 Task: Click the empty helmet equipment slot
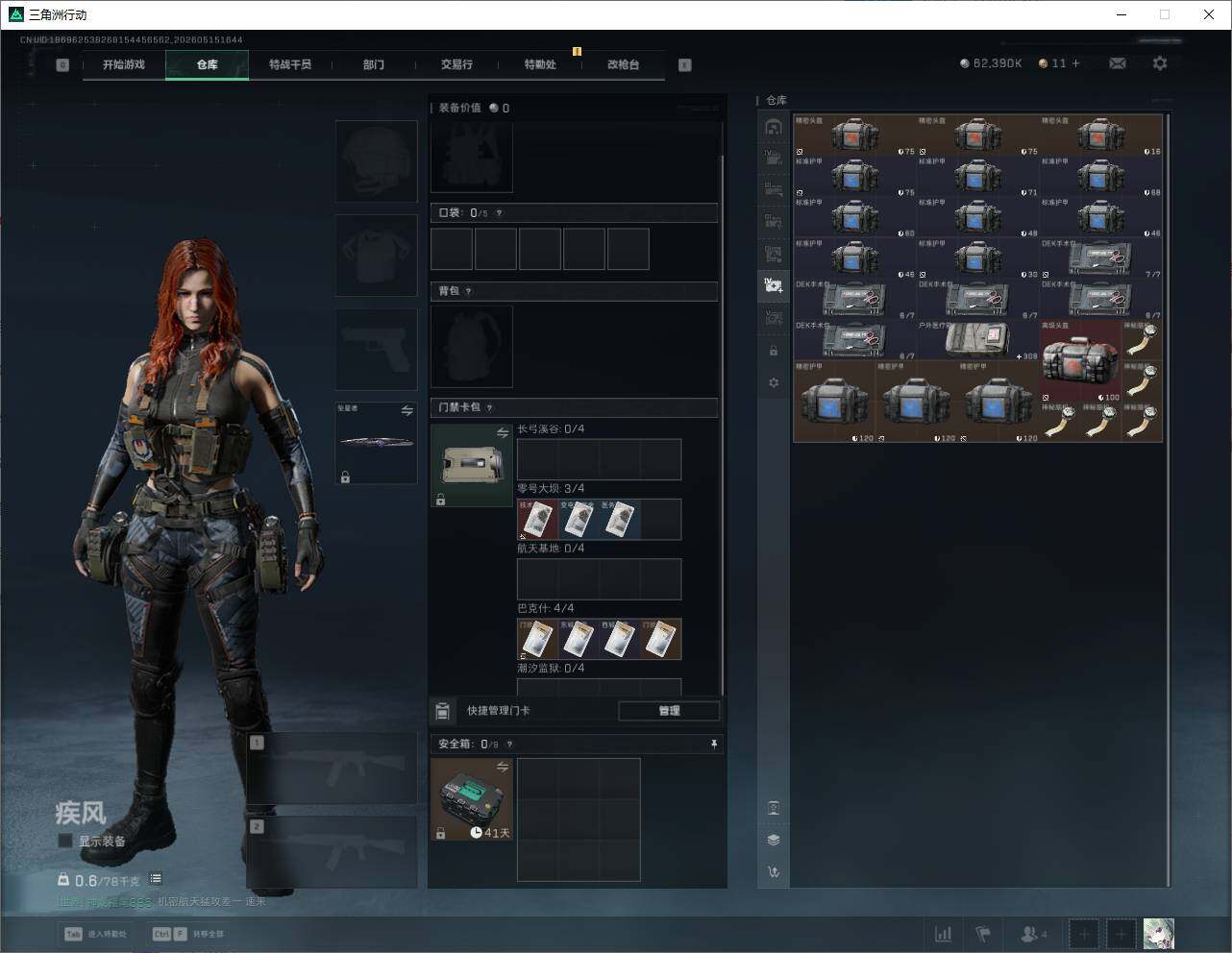click(x=376, y=161)
